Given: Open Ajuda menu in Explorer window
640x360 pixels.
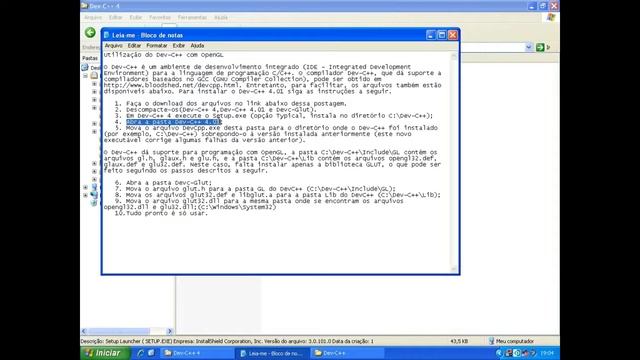Looking at the screenshot, I should click(x=221, y=18).
